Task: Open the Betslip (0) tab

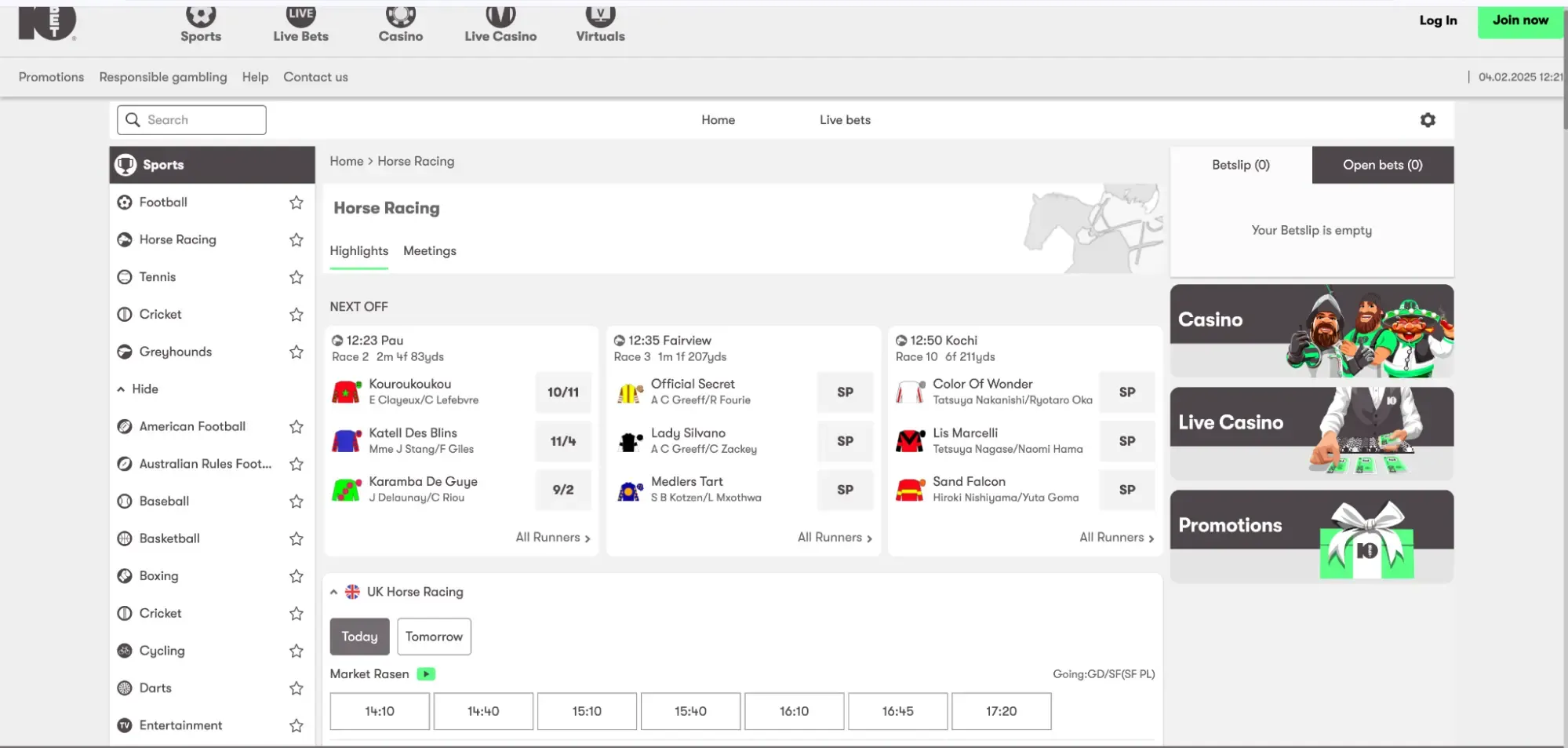Action: (x=1241, y=165)
